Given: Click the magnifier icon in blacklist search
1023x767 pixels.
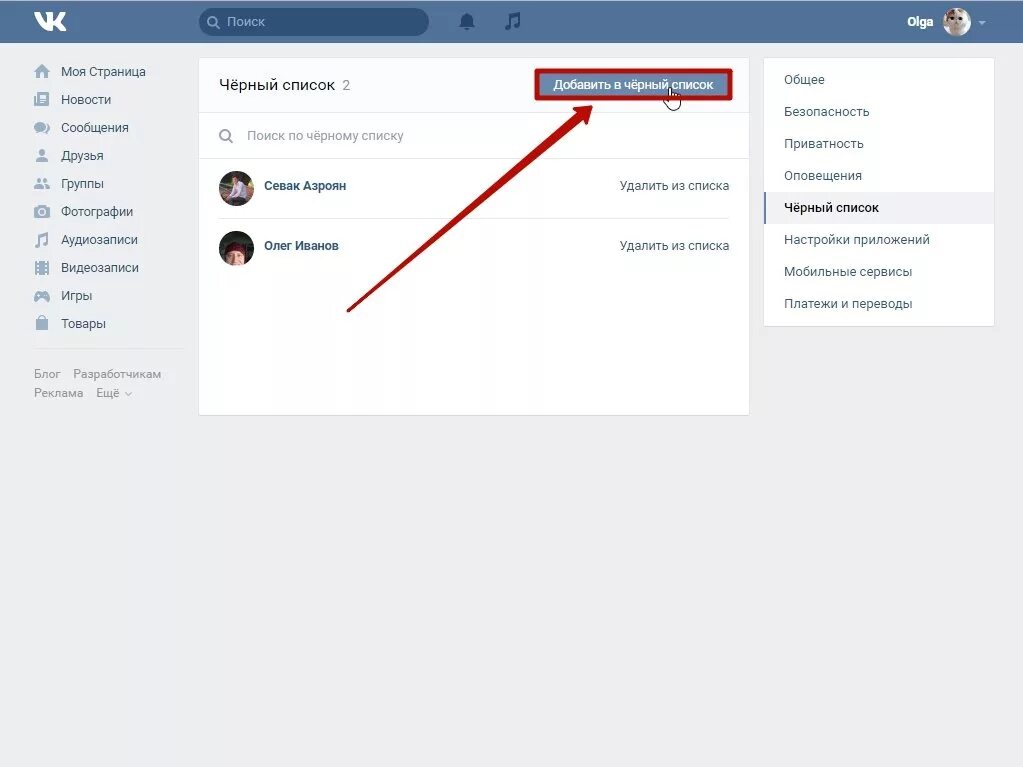Looking at the screenshot, I should click(x=226, y=136).
